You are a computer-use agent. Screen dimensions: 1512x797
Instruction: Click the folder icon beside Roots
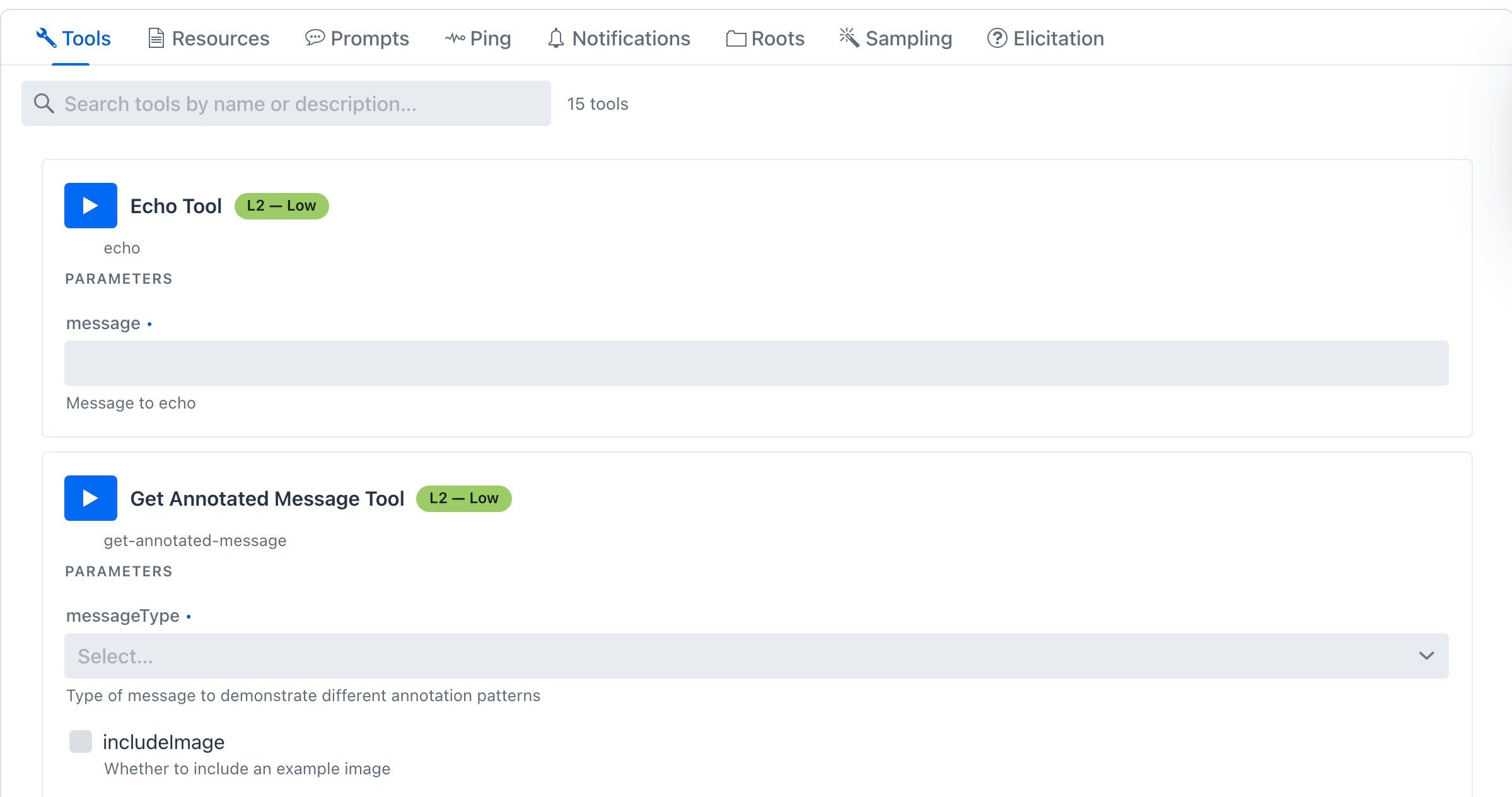coord(736,38)
